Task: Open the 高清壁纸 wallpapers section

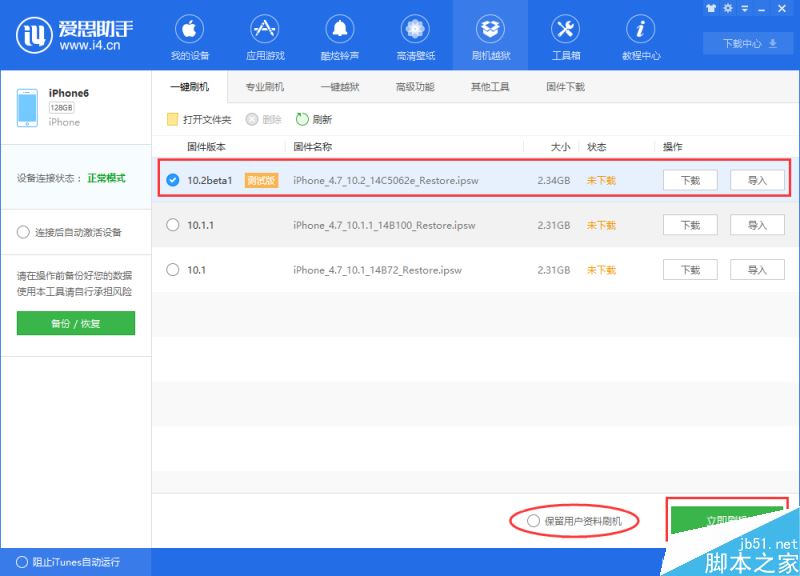Action: (x=415, y=37)
